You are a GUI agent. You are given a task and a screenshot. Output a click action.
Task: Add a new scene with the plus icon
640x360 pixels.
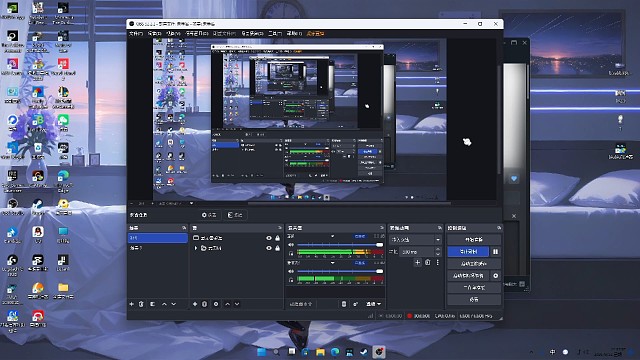coord(131,304)
